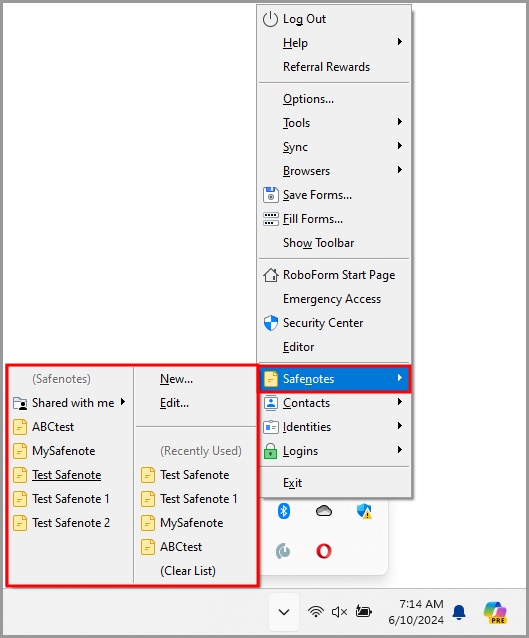Collapse hidden icons tray with chevron
Screen dimensions: 529x638
point(284,612)
